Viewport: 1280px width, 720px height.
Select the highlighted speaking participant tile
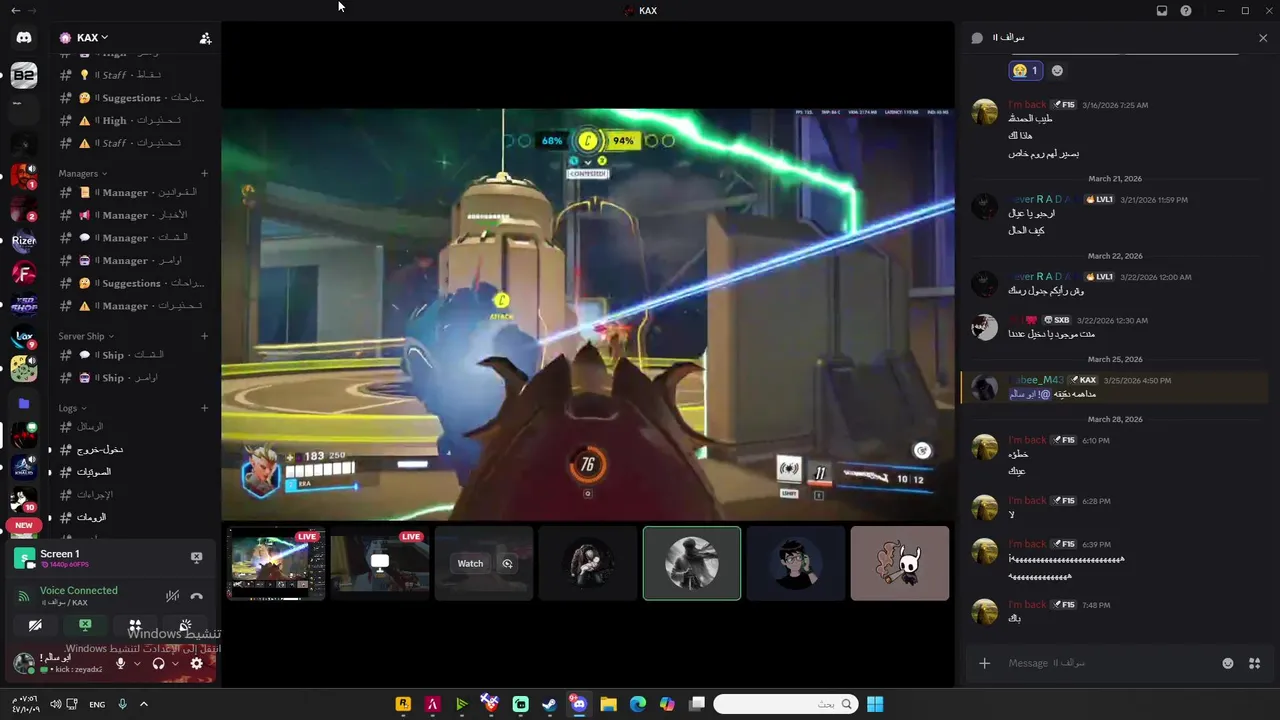(x=692, y=563)
